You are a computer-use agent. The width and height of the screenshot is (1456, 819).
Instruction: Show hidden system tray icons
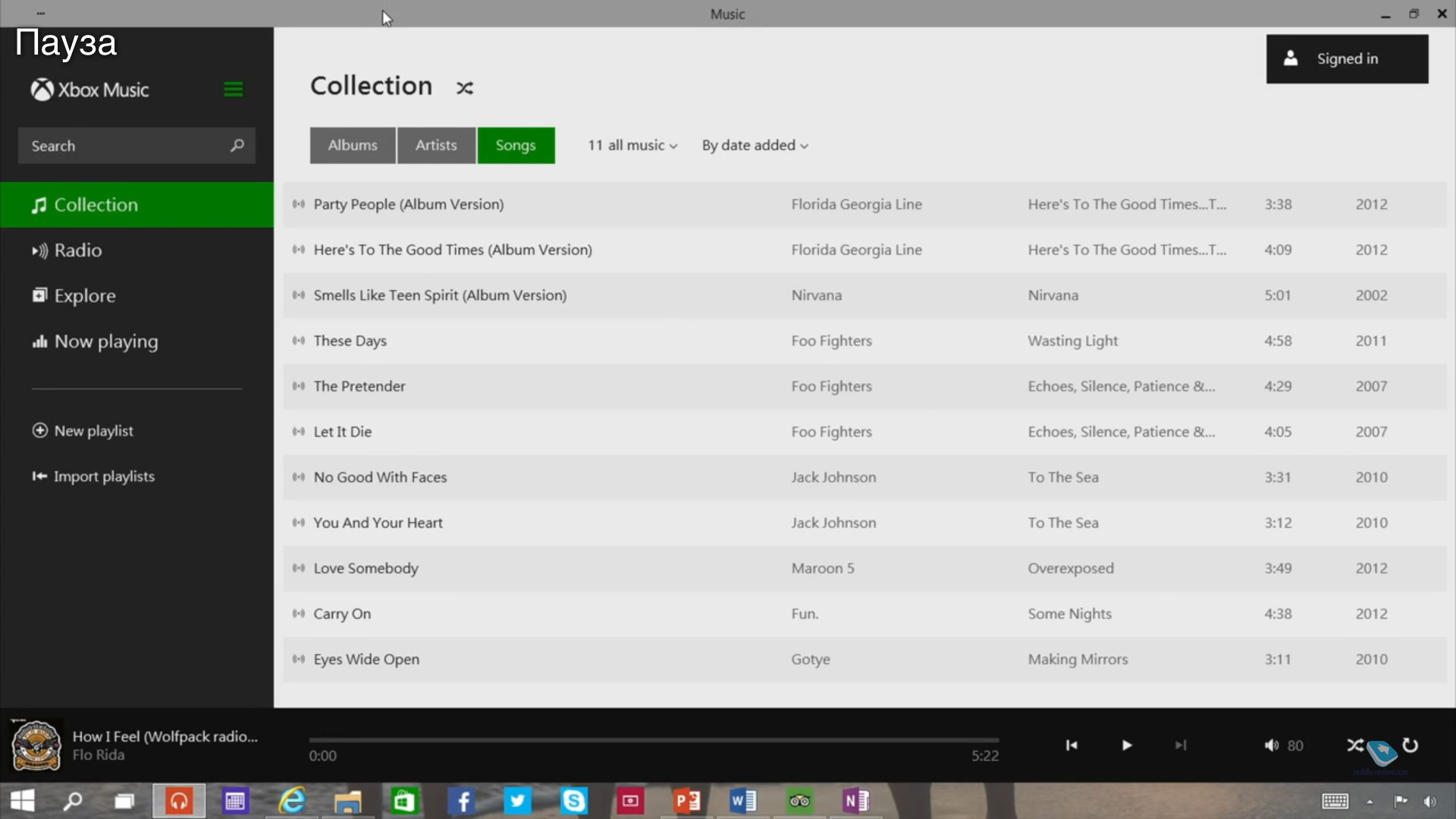coord(1370,802)
